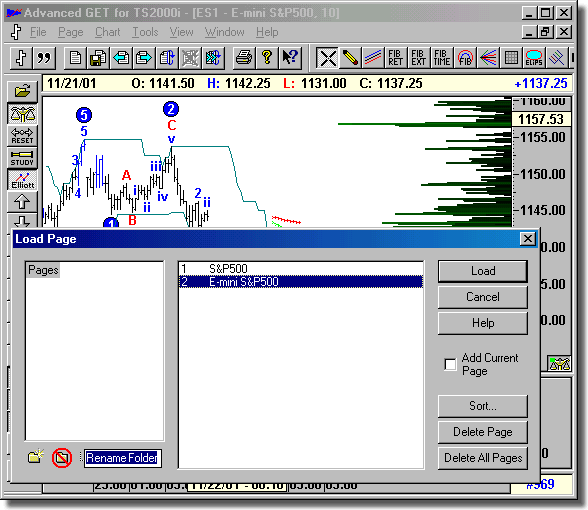Select the FIB RET retracement tool
The image size is (588, 510).
coord(396,58)
